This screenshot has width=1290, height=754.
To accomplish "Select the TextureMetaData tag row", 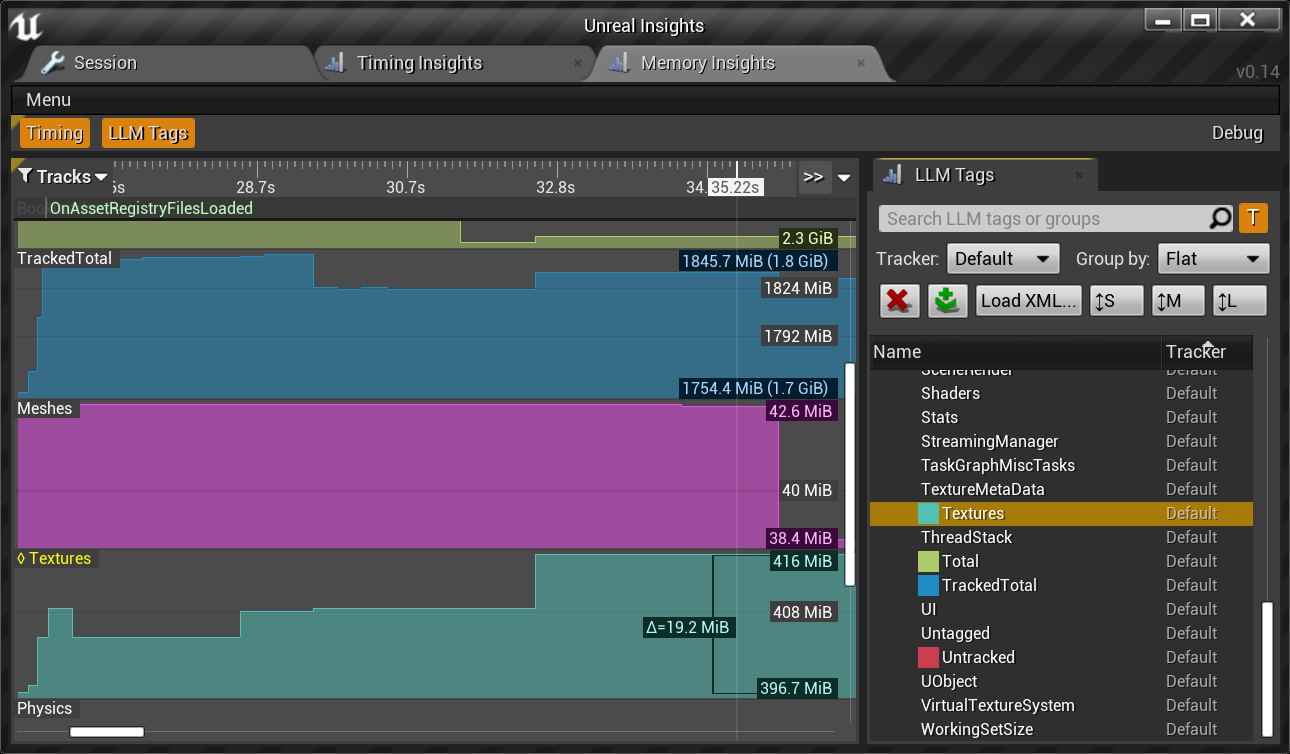I will 1061,490.
